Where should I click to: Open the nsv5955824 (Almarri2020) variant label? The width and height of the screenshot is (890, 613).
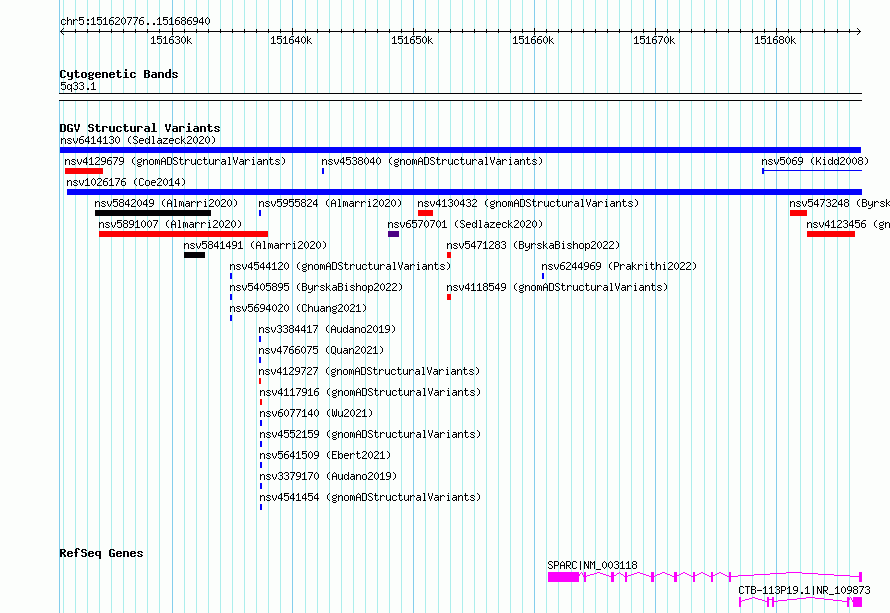click(330, 203)
